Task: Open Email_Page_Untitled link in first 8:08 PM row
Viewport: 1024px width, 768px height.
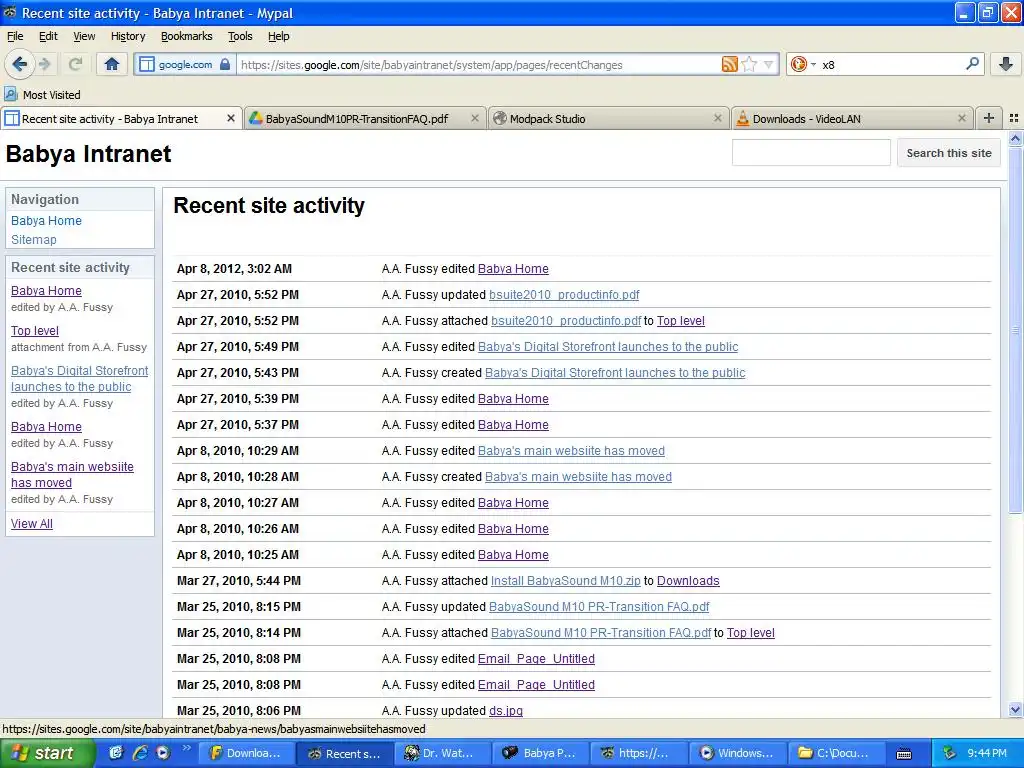Action: tap(536, 658)
